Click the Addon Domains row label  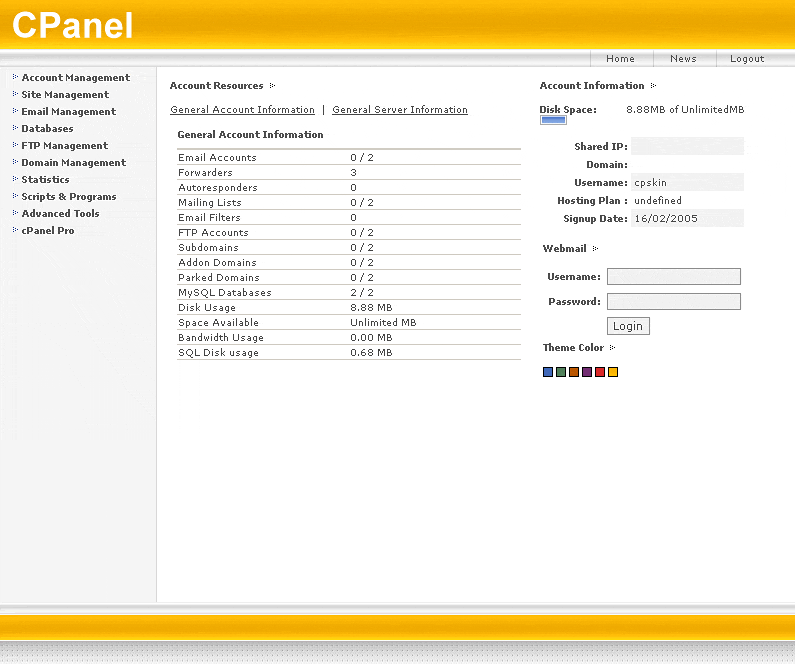click(x=218, y=263)
